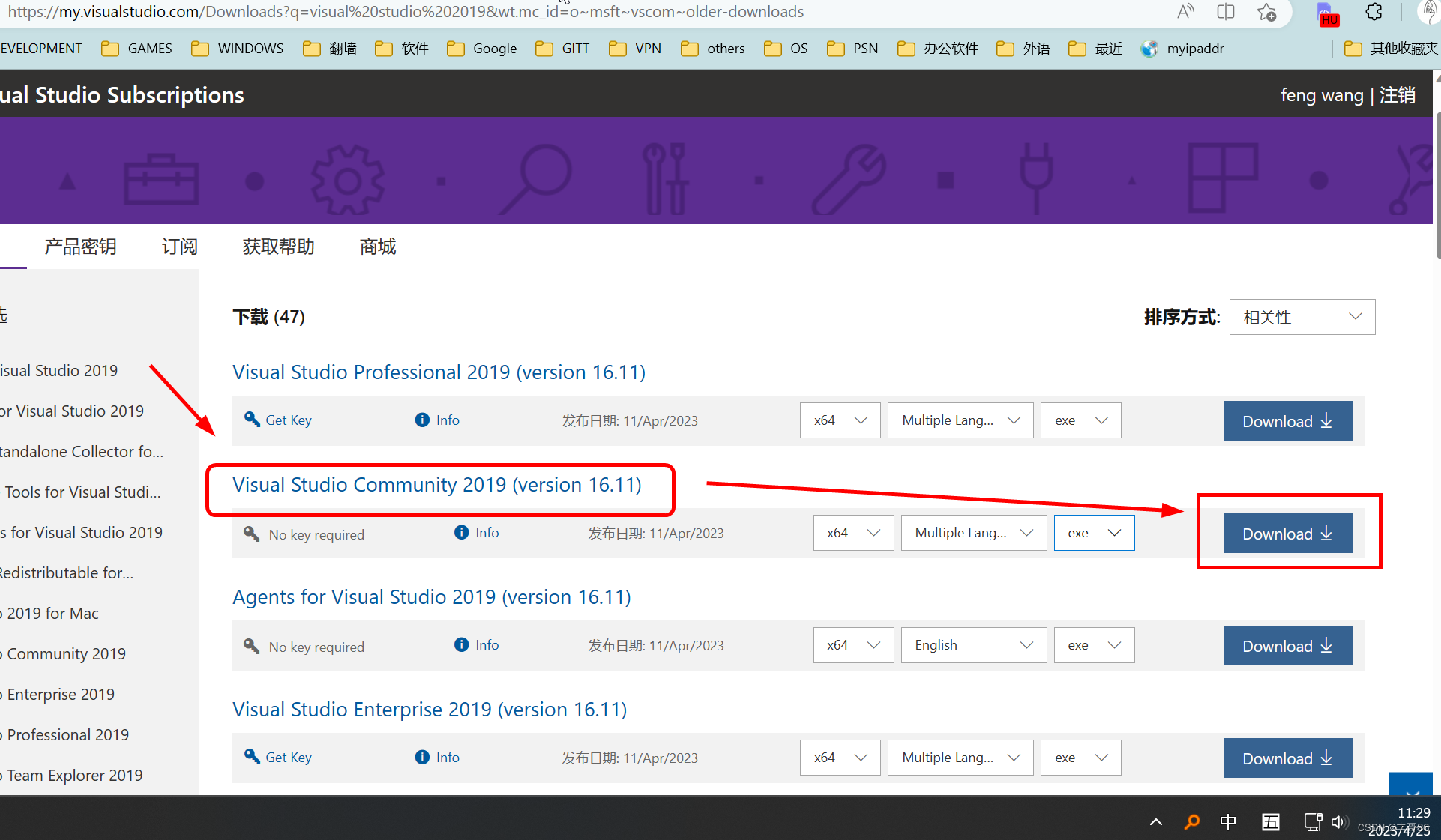Open Google bookmark folder
The width and height of the screenshot is (1441, 840).
(x=481, y=49)
